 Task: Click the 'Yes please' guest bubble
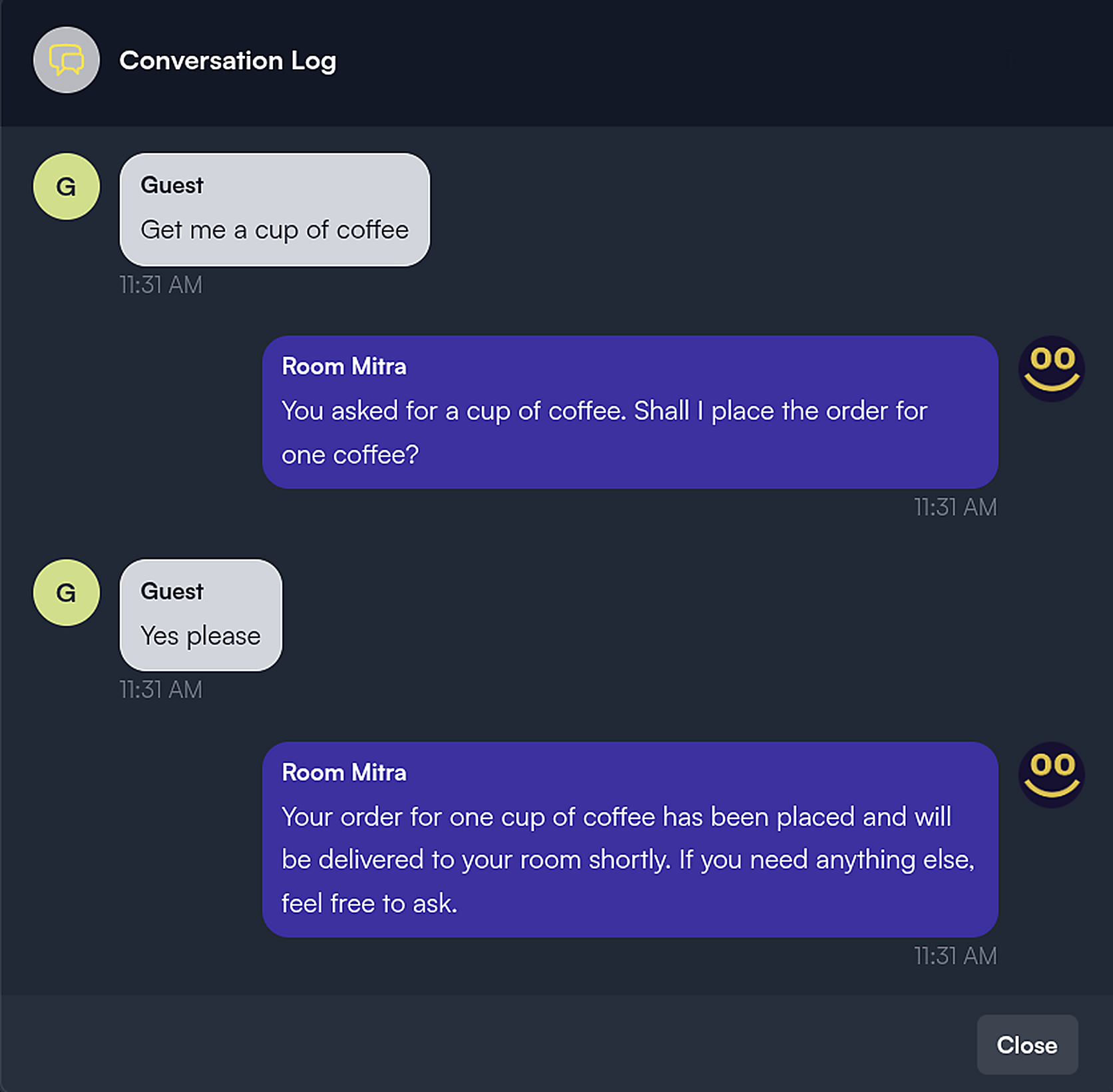[x=200, y=636]
